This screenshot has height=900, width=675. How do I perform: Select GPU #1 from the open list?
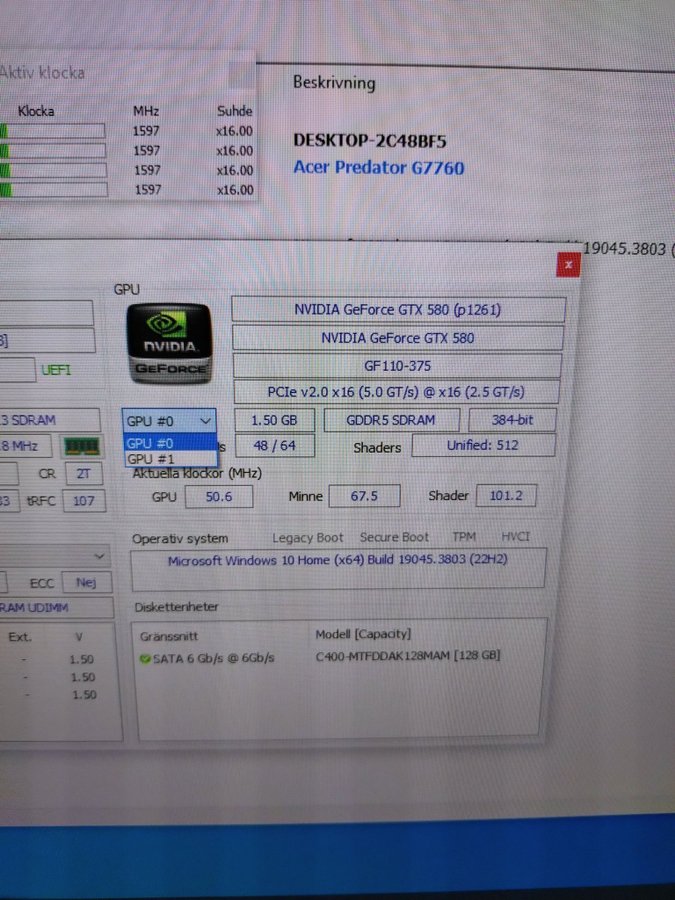(x=150, y=459)
